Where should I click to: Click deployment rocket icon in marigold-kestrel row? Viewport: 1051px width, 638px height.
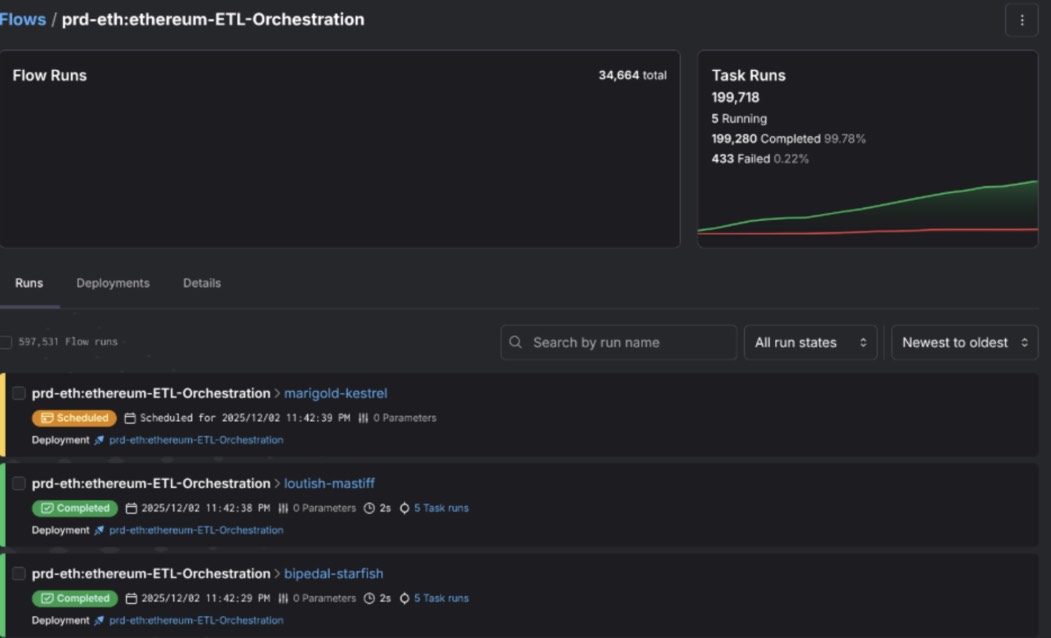pyautogui.click(x=99, y=440)
